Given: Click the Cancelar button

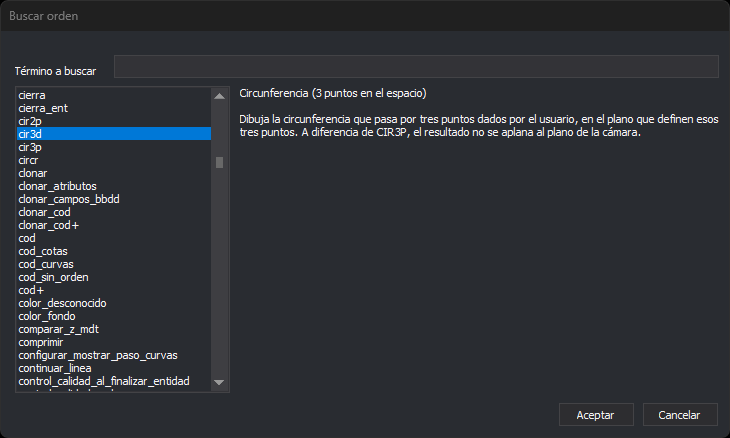Looking at the screenshot, I should tap(680, 415).
